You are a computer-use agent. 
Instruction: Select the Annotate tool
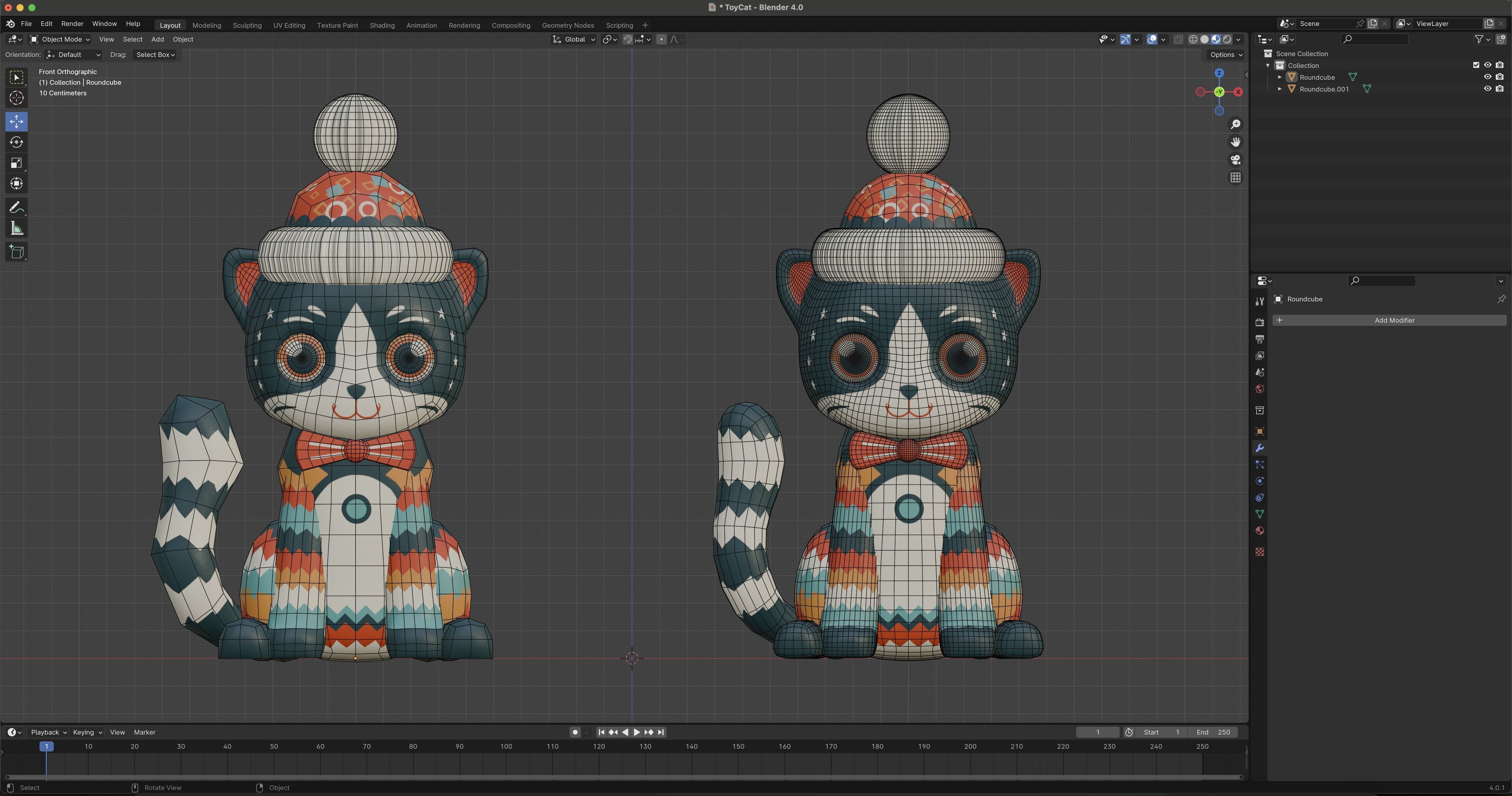[x=17, y=208]
